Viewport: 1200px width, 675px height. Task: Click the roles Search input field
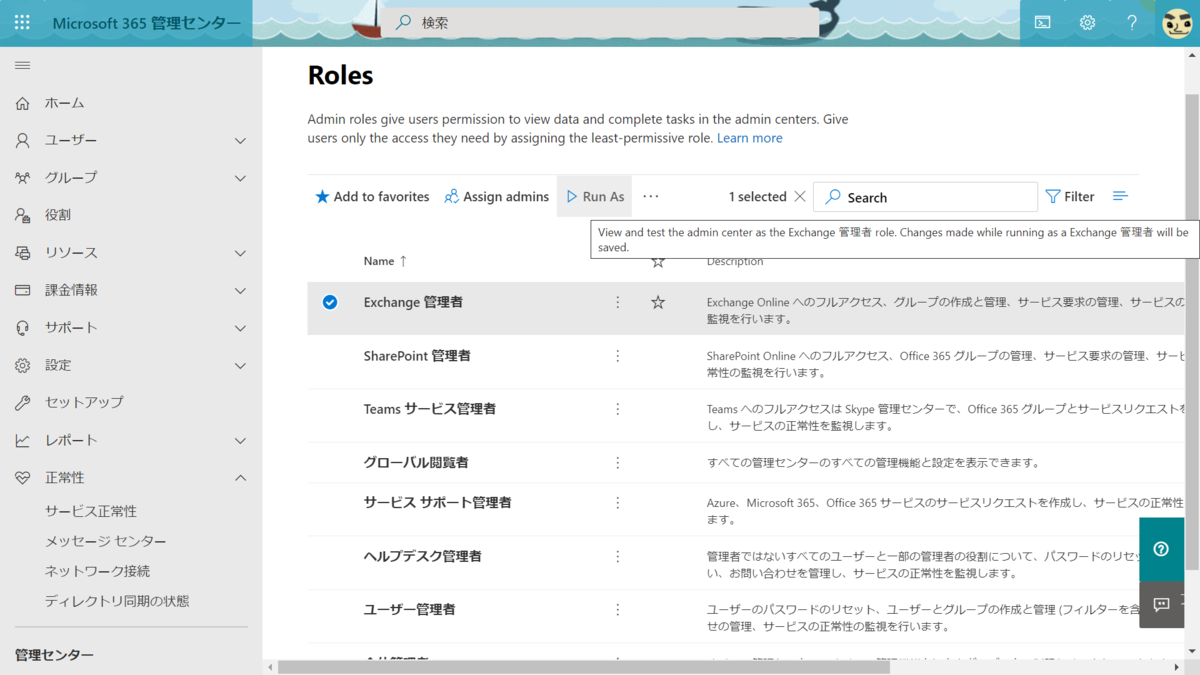coord(925,197)
